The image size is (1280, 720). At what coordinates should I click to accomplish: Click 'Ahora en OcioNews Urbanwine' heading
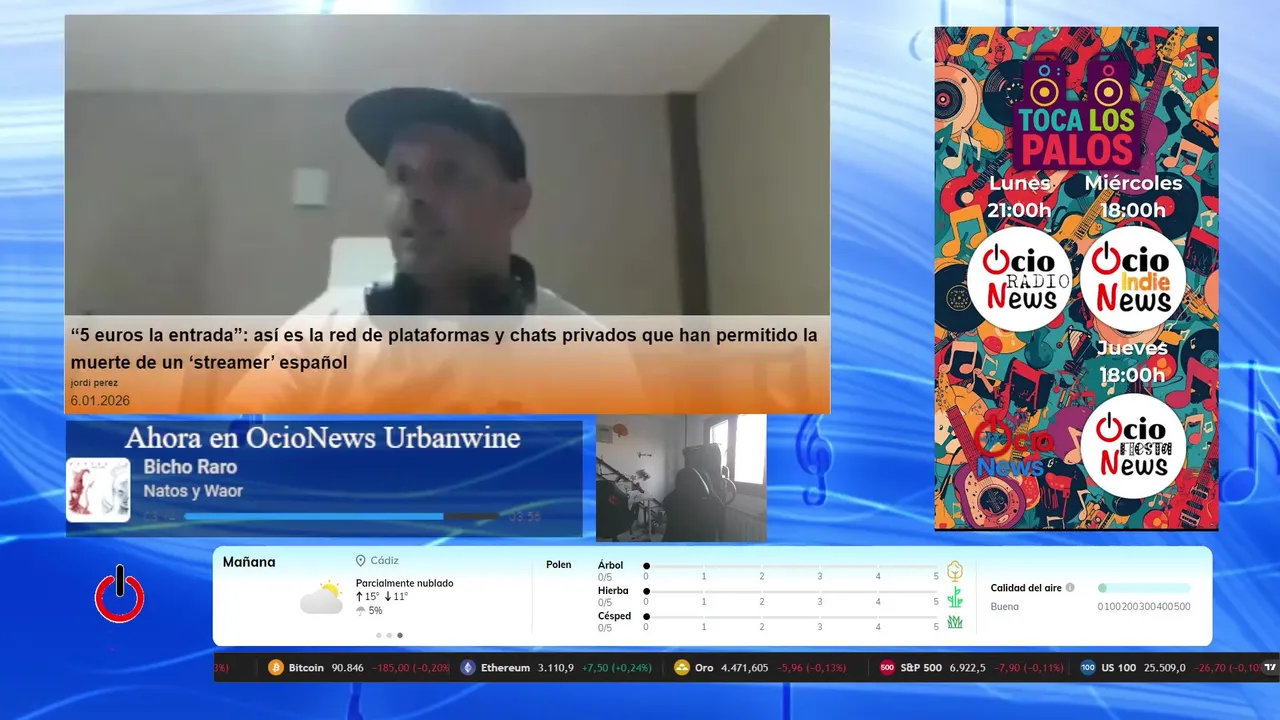(322, 438)
